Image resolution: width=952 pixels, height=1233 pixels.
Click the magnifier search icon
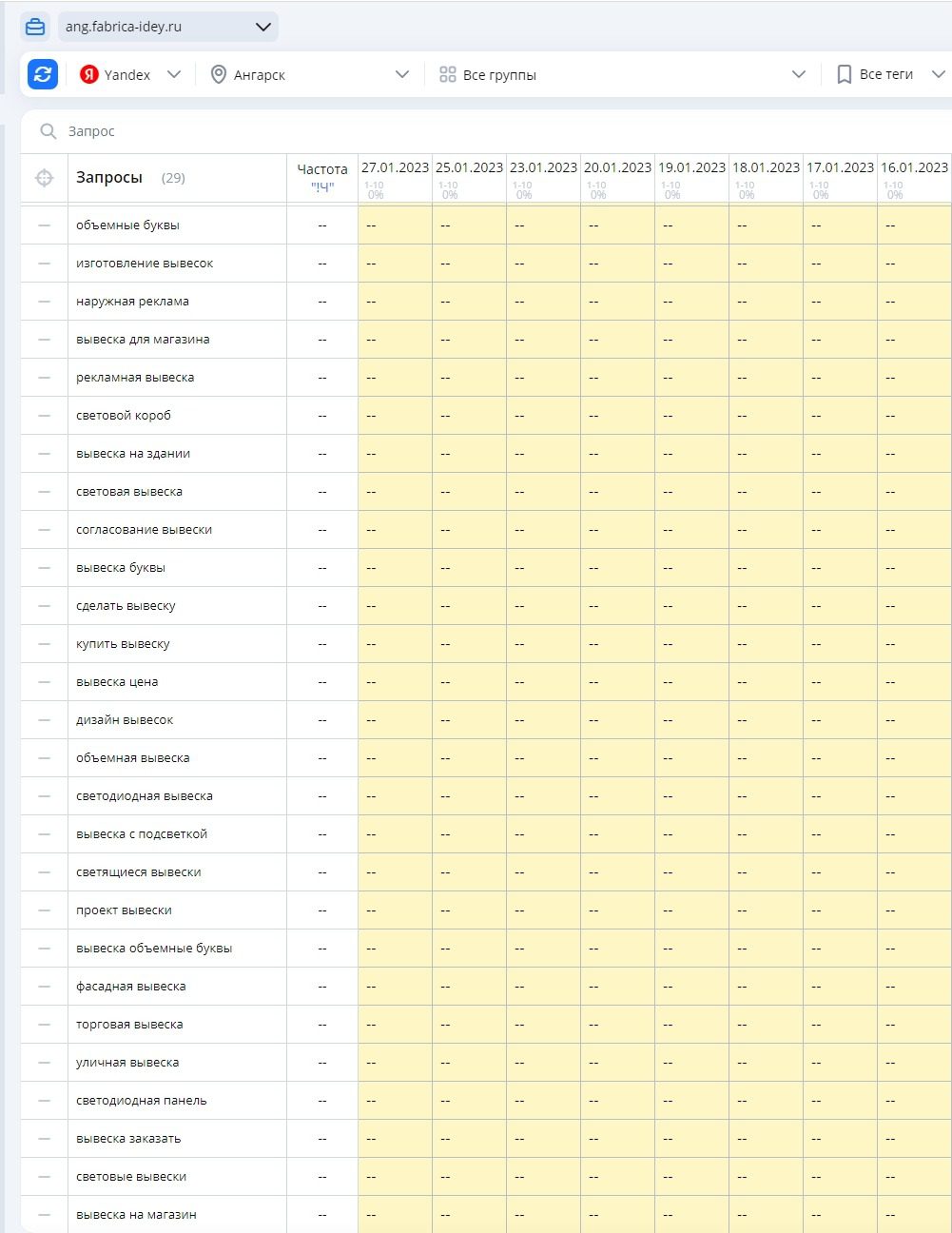[x=48, y=131]
